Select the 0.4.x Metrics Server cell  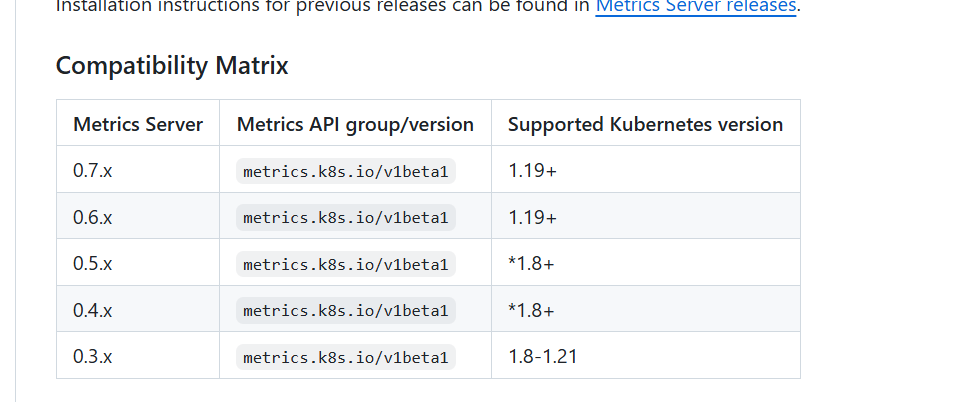(93, 310)
